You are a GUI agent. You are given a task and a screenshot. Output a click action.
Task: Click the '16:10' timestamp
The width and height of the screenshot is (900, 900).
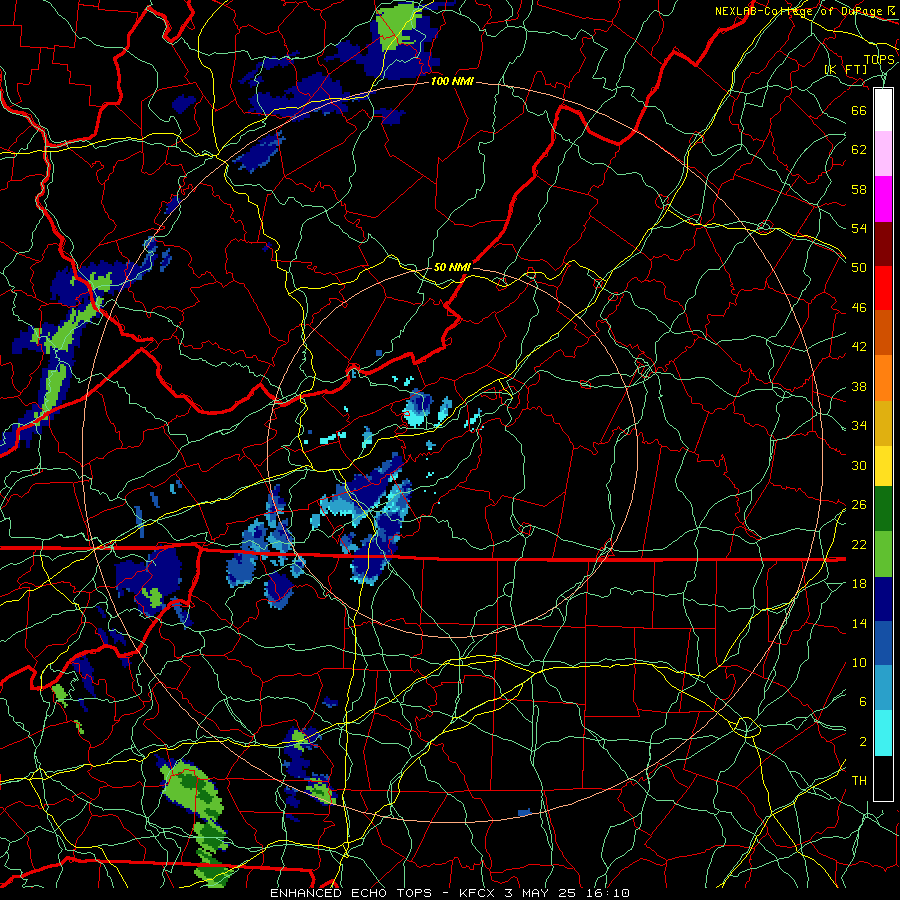[608, 893]
